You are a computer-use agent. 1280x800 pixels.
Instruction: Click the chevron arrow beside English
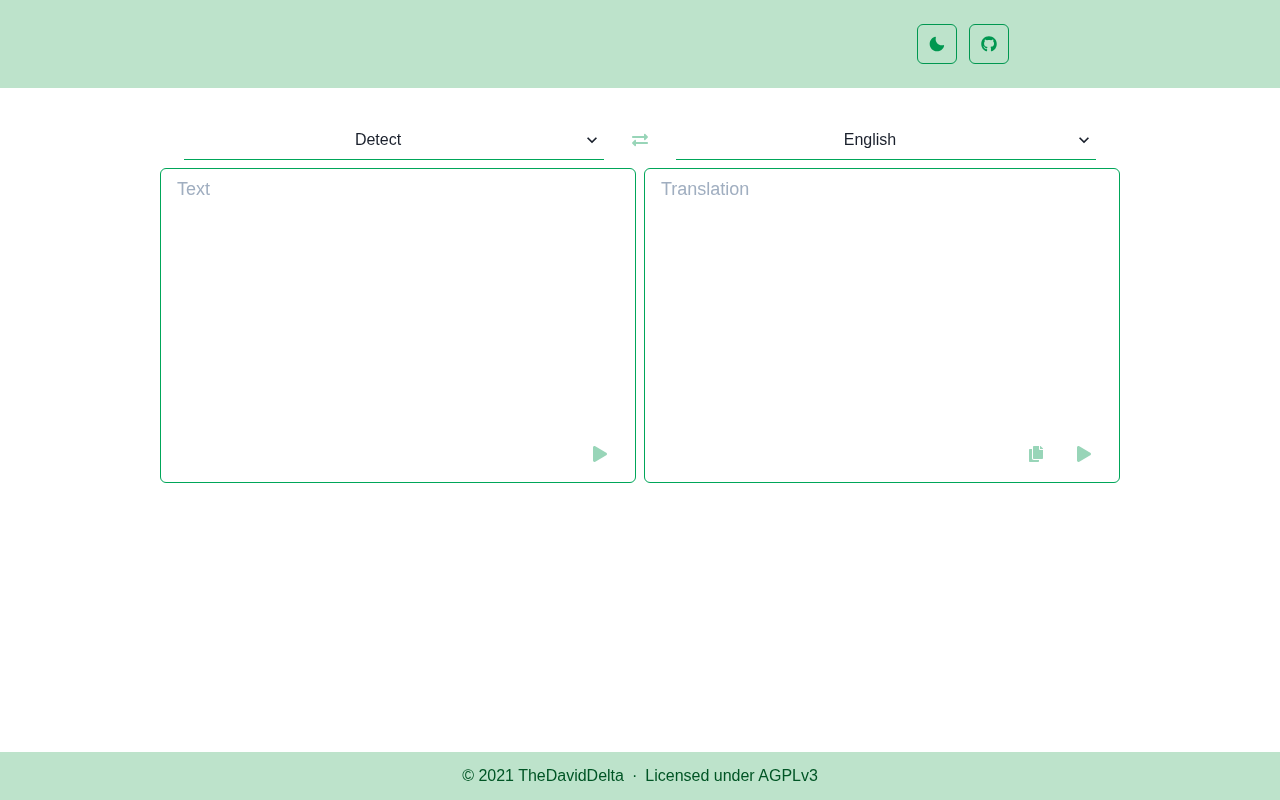point(1084,140)
